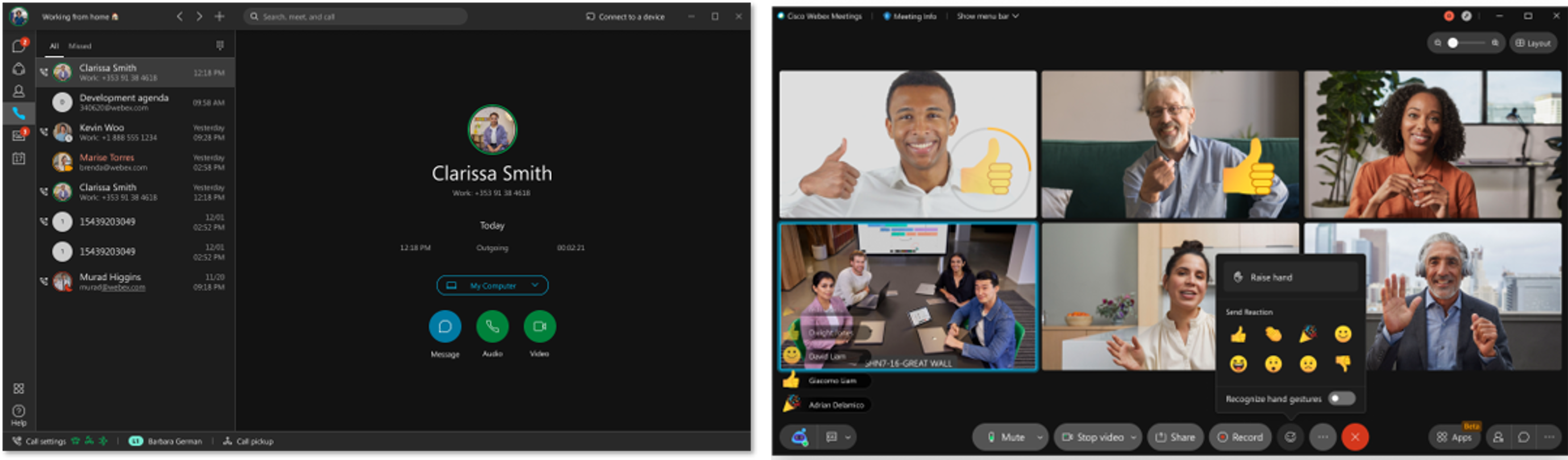Expand video options arrow next to Stop video
Screen dimensions: 1568x460
1133,437
